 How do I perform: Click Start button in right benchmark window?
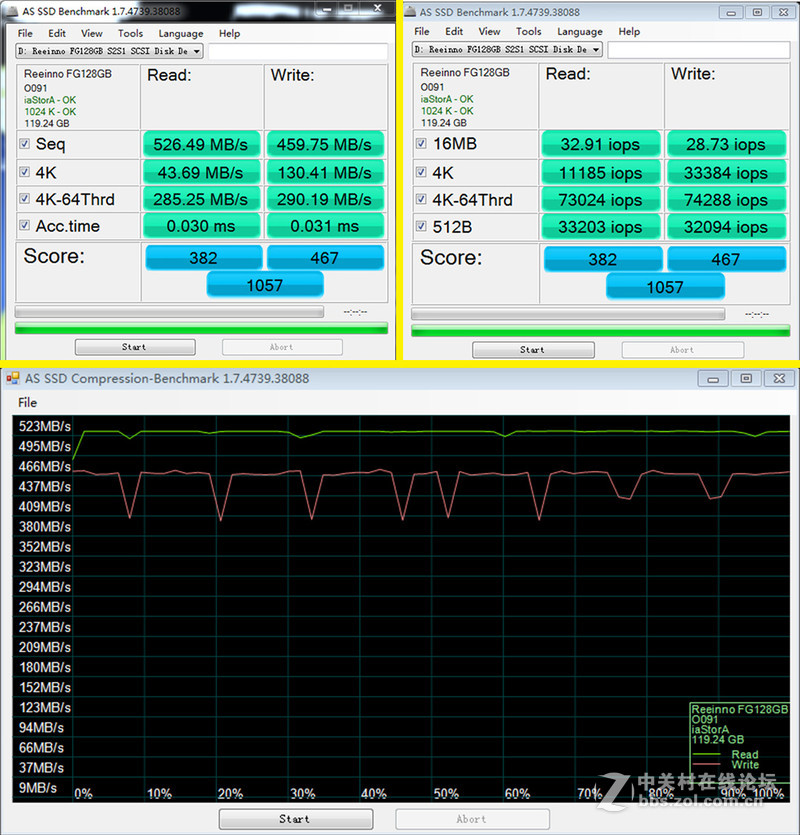coord(533,350)
